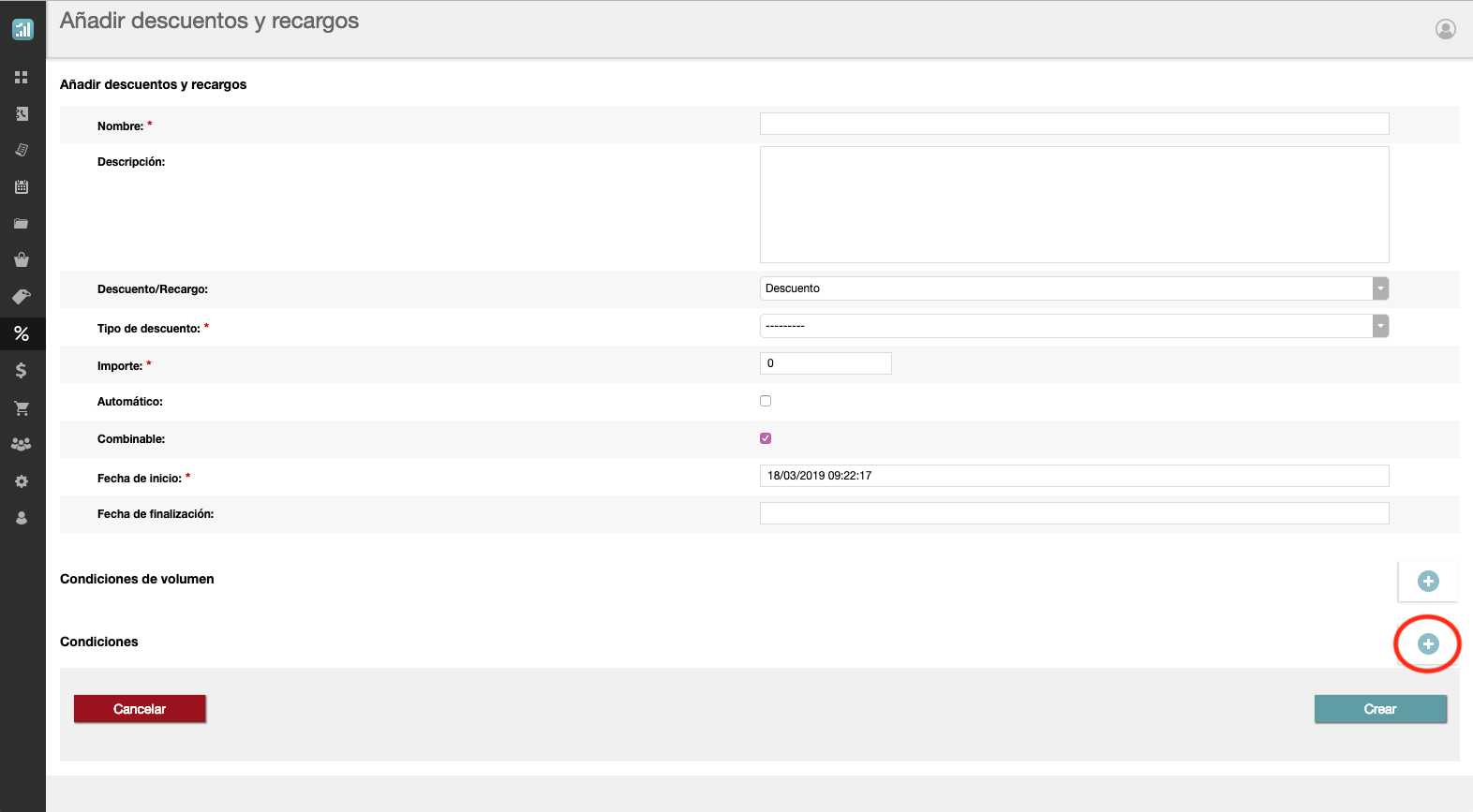Open the shopping basket sidebar icon
This screenshot has width=1473, height=812.
click(22, 259)
